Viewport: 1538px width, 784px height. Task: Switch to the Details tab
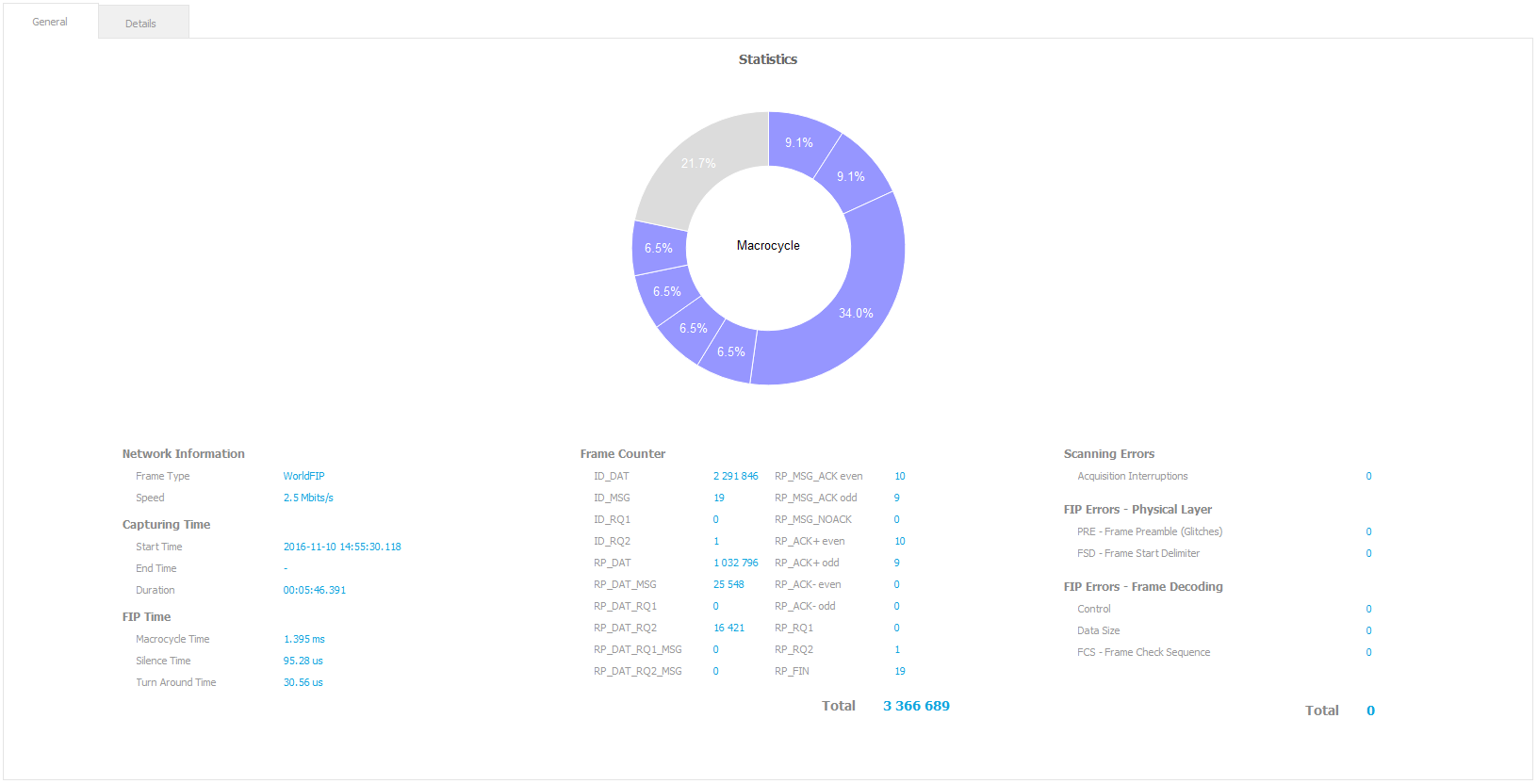click(141, 23)
